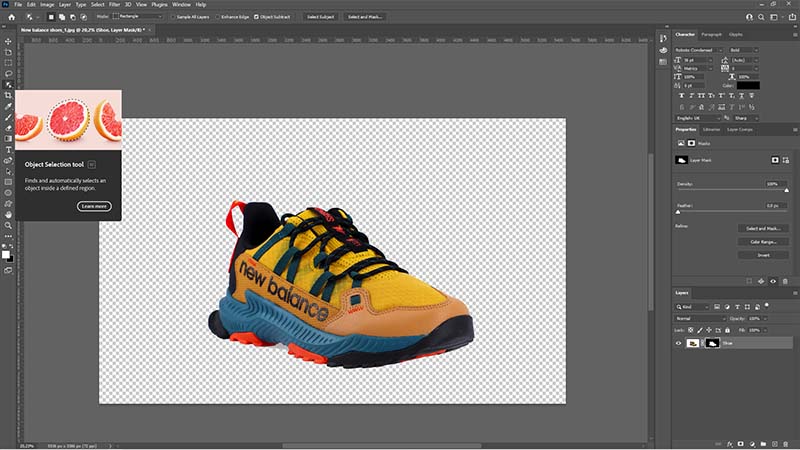Uncheck the Object Subtract checkbox
Viewport: 800px width, 450px height.
pos(256,17)
